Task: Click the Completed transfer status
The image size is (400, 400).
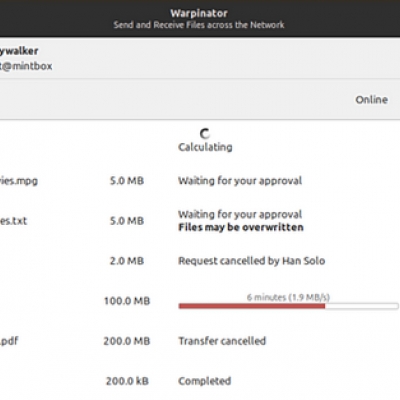Action: pyautogui.click(x=205, y=381)
